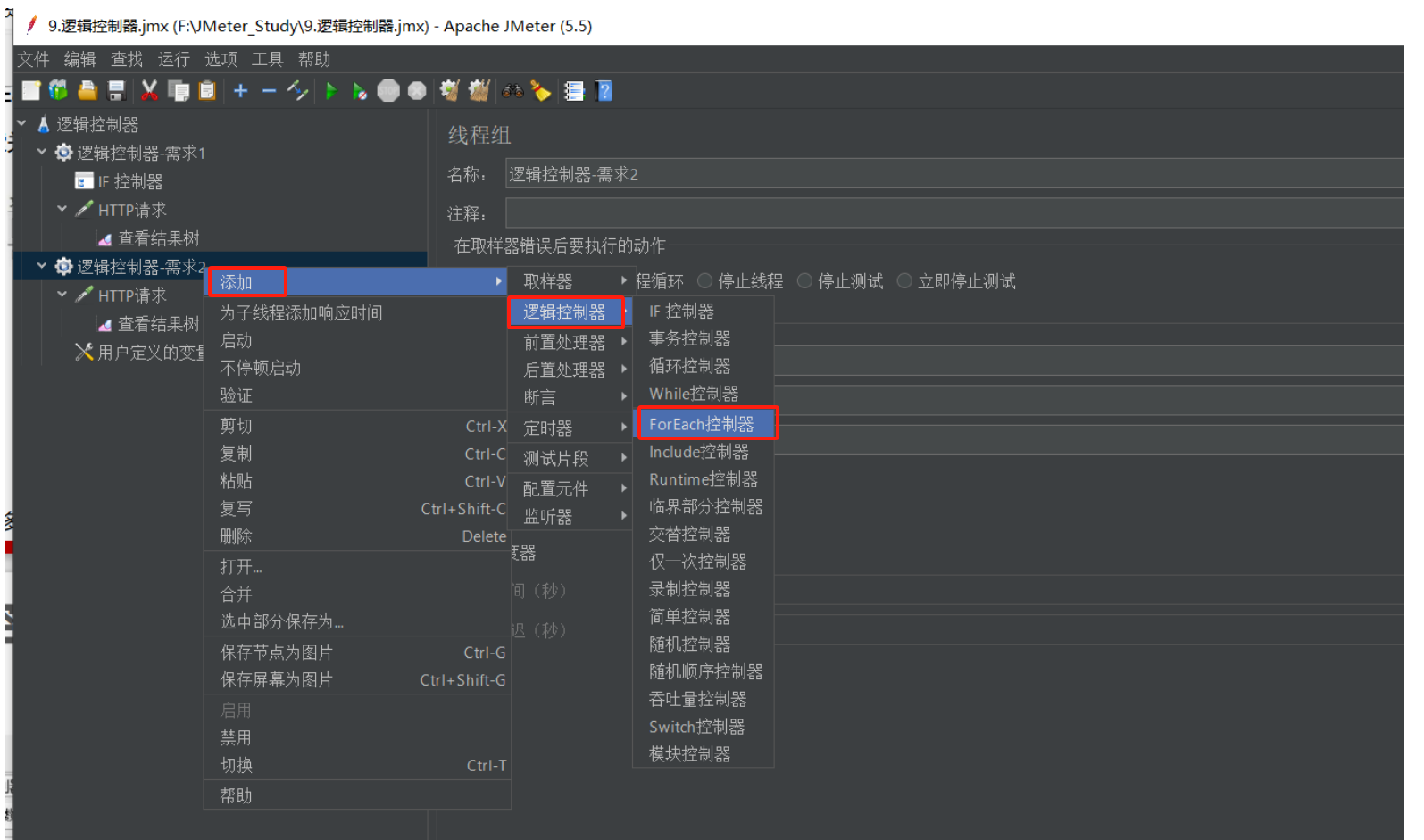
Task: Click the 名称 input field
Action: tap(954, 174)
